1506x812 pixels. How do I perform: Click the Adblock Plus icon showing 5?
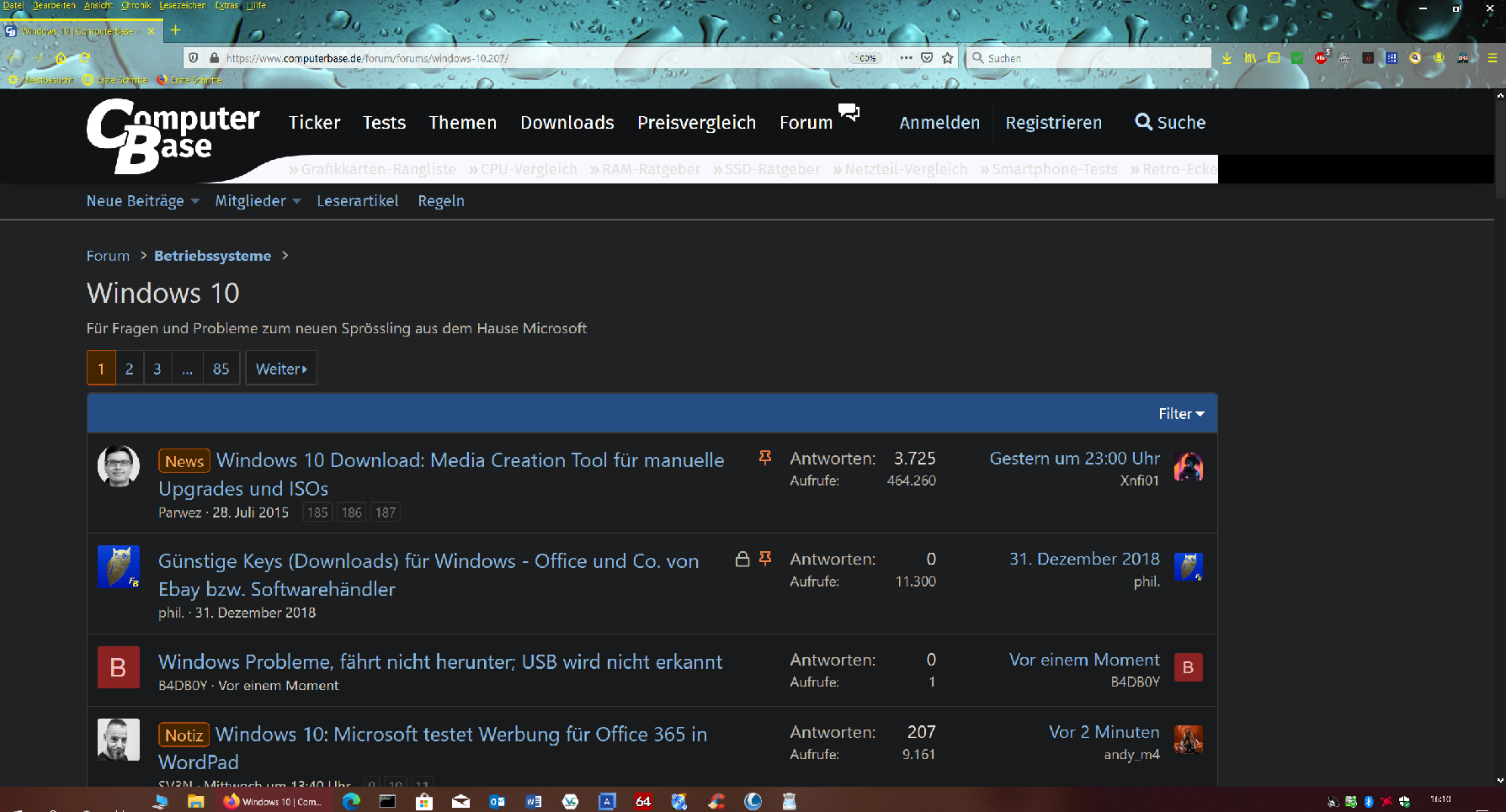1320,58
